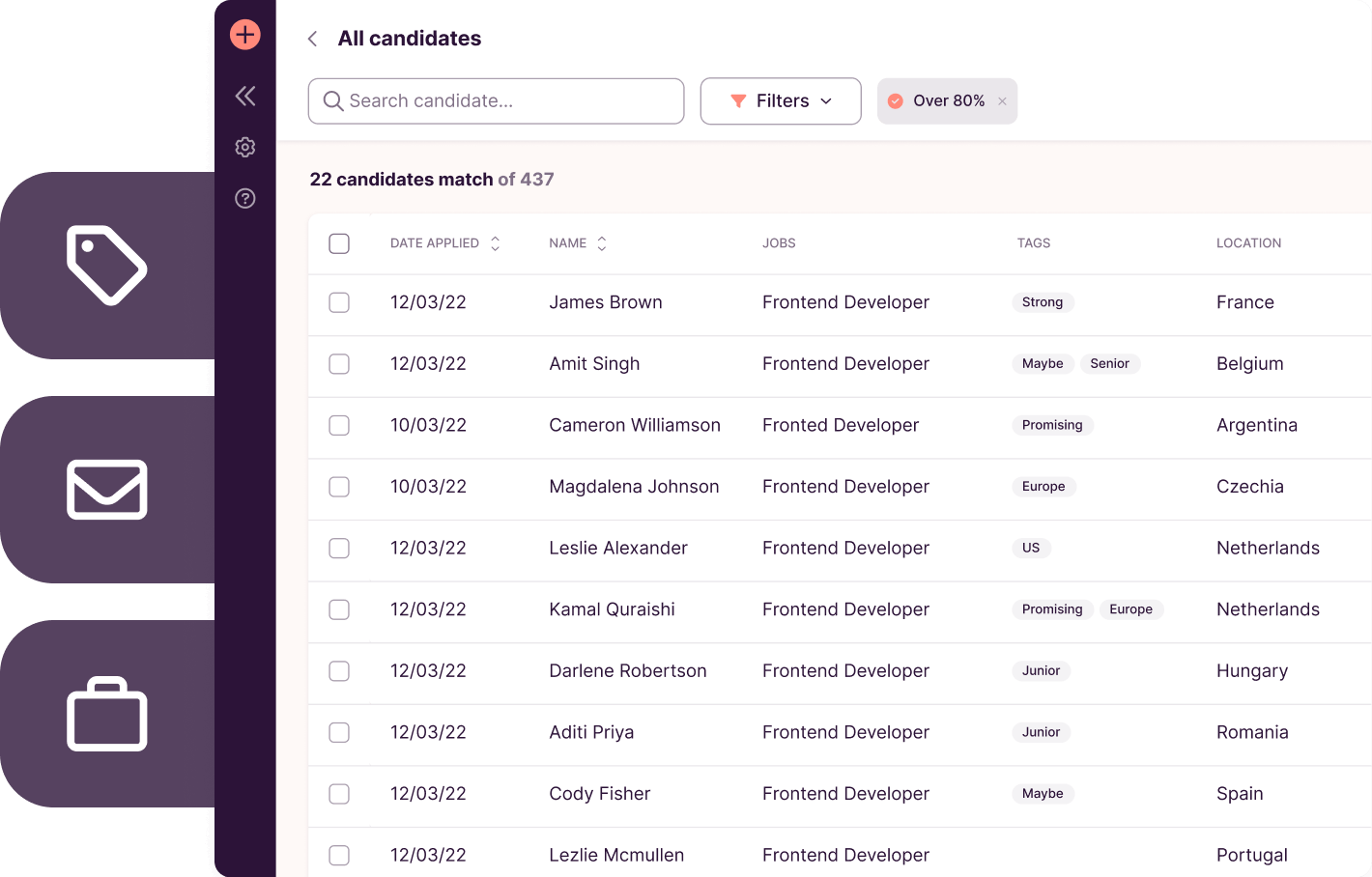The width and height of the screenshot is (1372, 877).
Task: Open settings gear in sidebar
Action: pos(245,147)
